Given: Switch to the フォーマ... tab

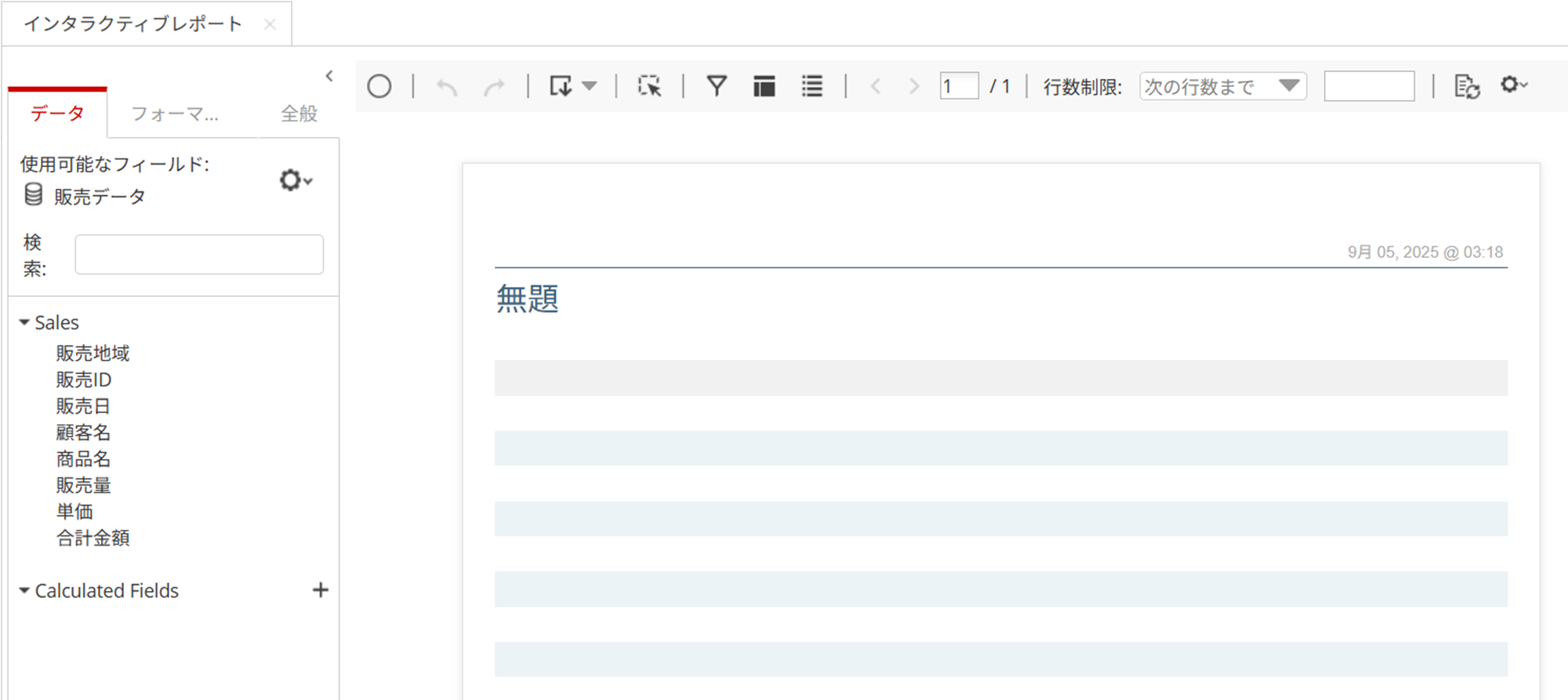Looking at the screenshot, I should click(x=175, y=114).
